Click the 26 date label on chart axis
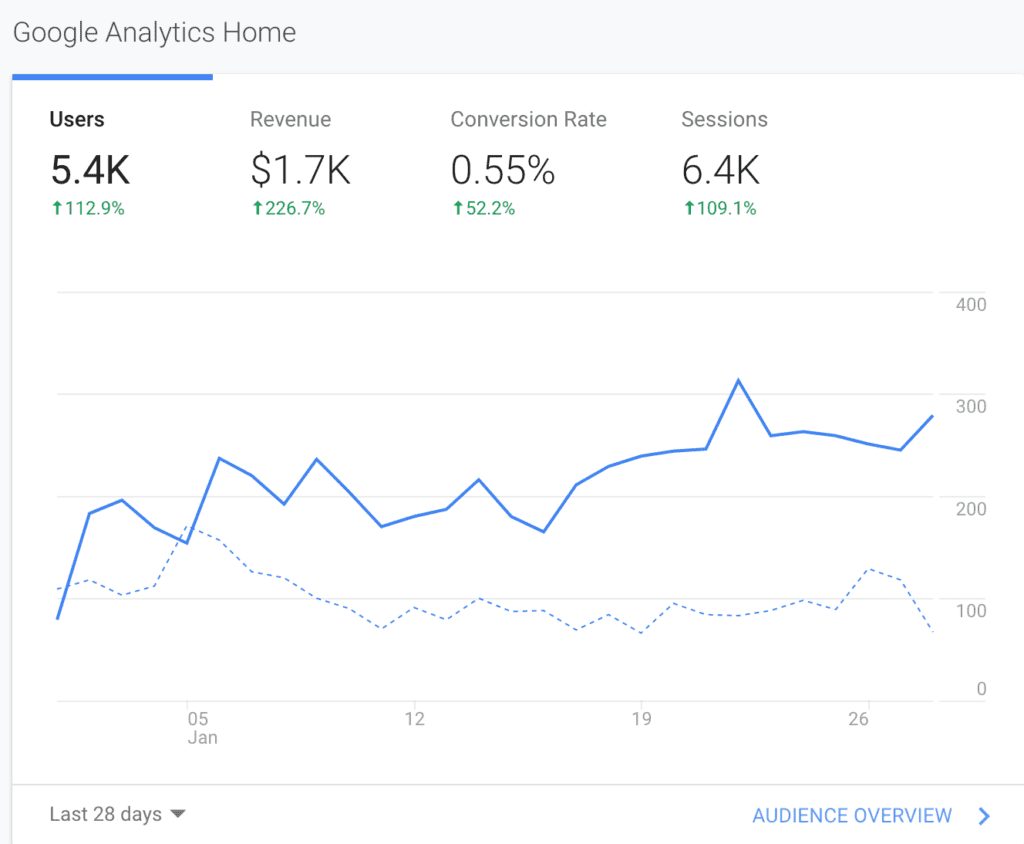1024x844 pixels. (858, 719)
